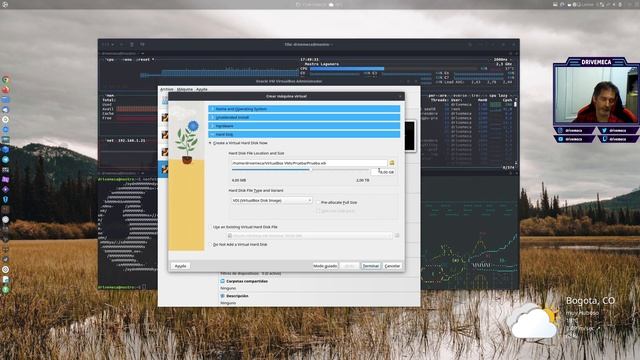Click Descripción section header in VirtualBox

237,296
